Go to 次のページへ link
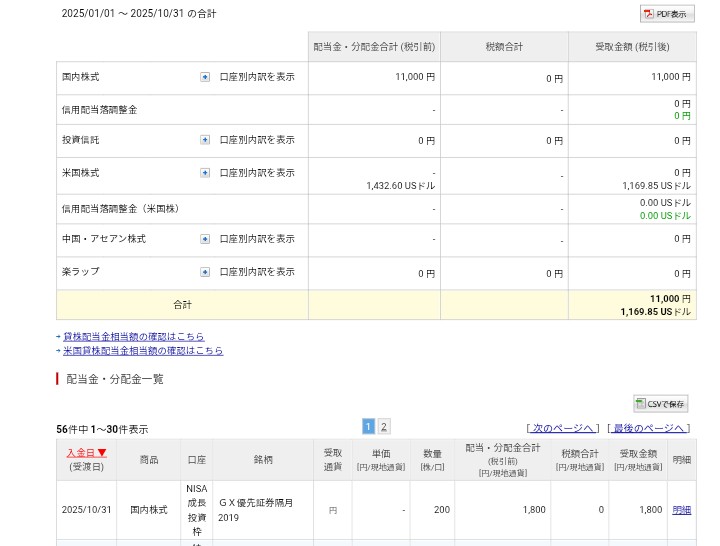Viewport: 720px width, 546px height. click(563, 429)
